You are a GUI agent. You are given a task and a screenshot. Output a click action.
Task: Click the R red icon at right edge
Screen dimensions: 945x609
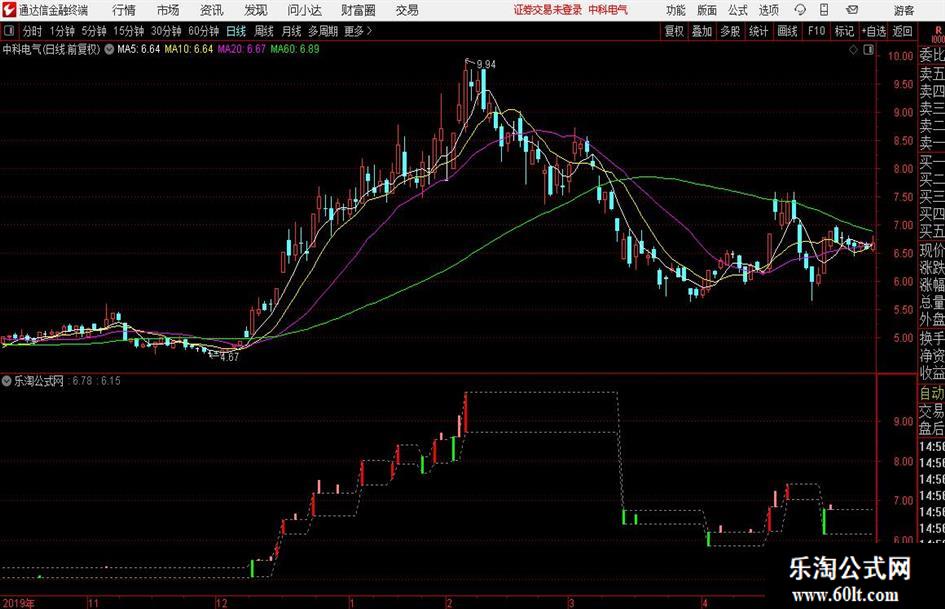tap(938, 31)
